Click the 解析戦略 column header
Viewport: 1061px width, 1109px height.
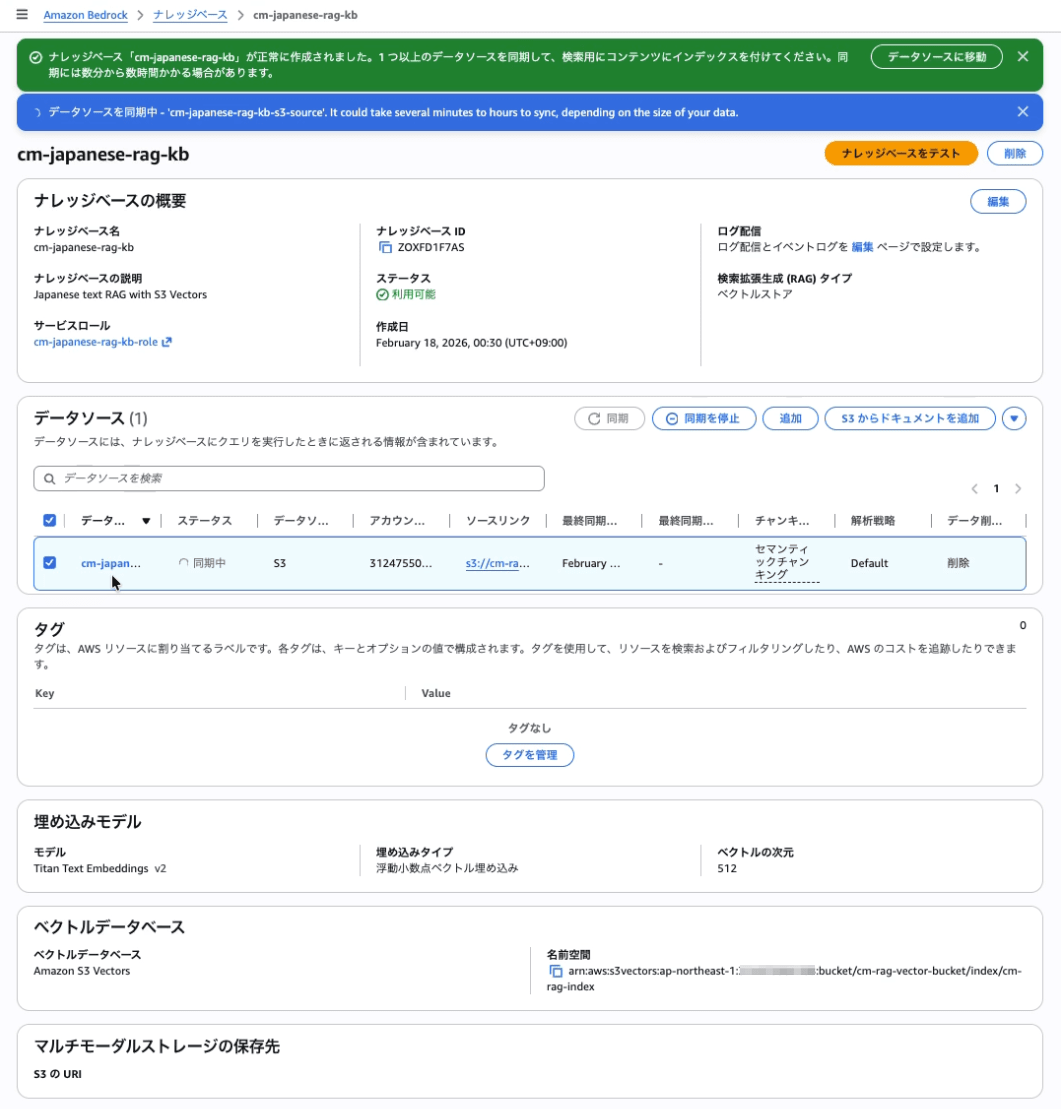873,521
